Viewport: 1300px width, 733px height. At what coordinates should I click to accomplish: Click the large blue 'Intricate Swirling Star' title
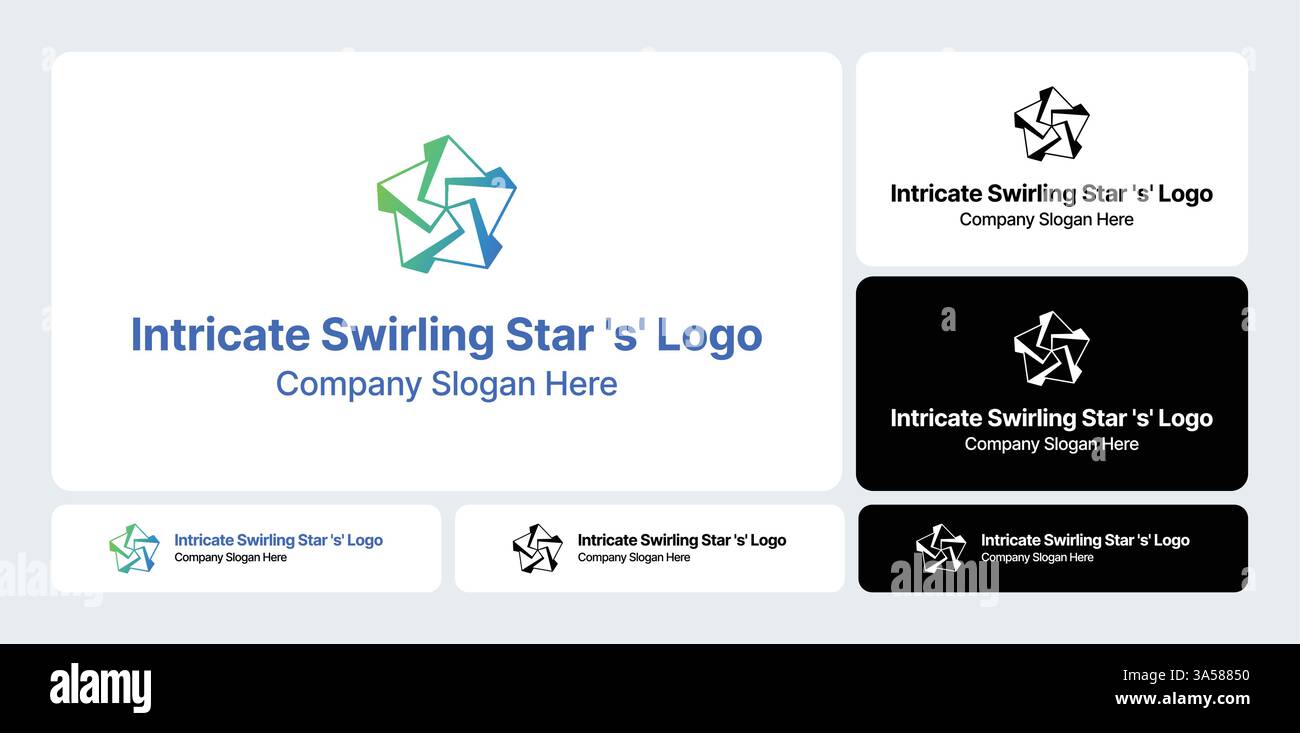[x=446, y=335]
